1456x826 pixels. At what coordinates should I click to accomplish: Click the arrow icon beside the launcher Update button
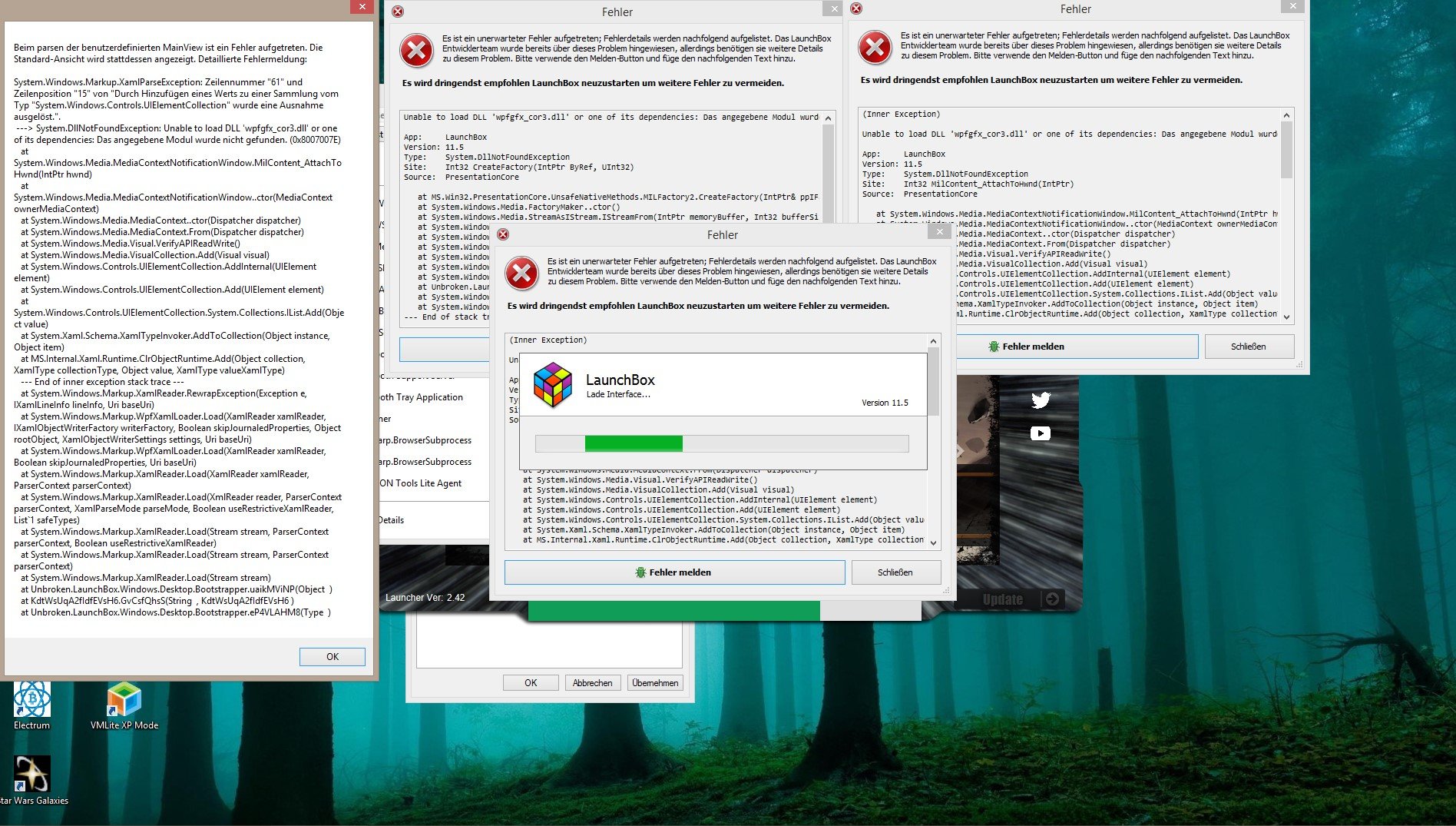click(1052, 599)
